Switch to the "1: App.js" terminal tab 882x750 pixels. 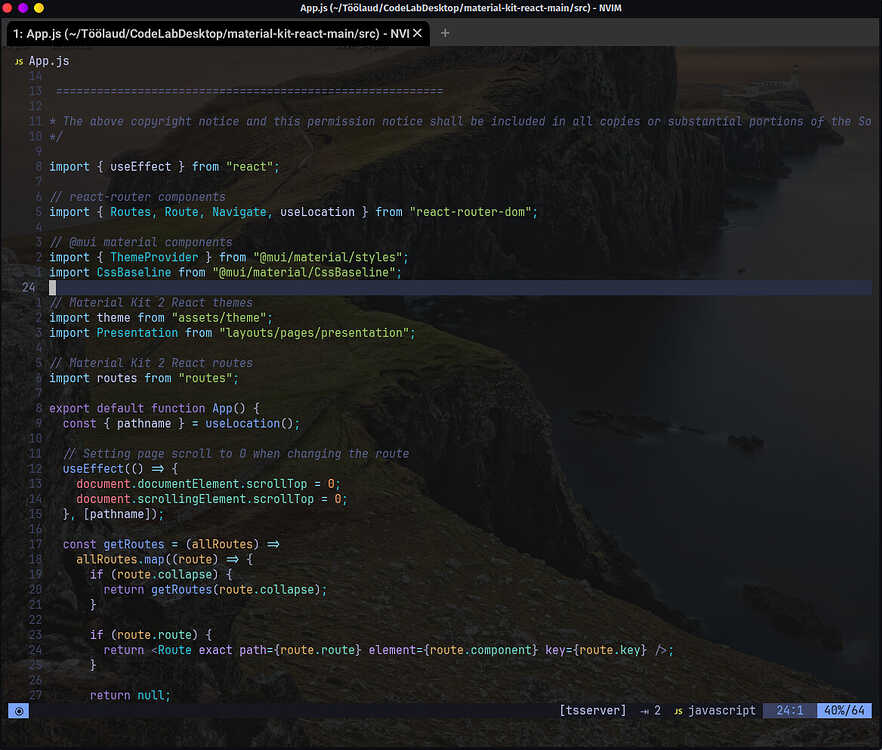pos(200,33)
